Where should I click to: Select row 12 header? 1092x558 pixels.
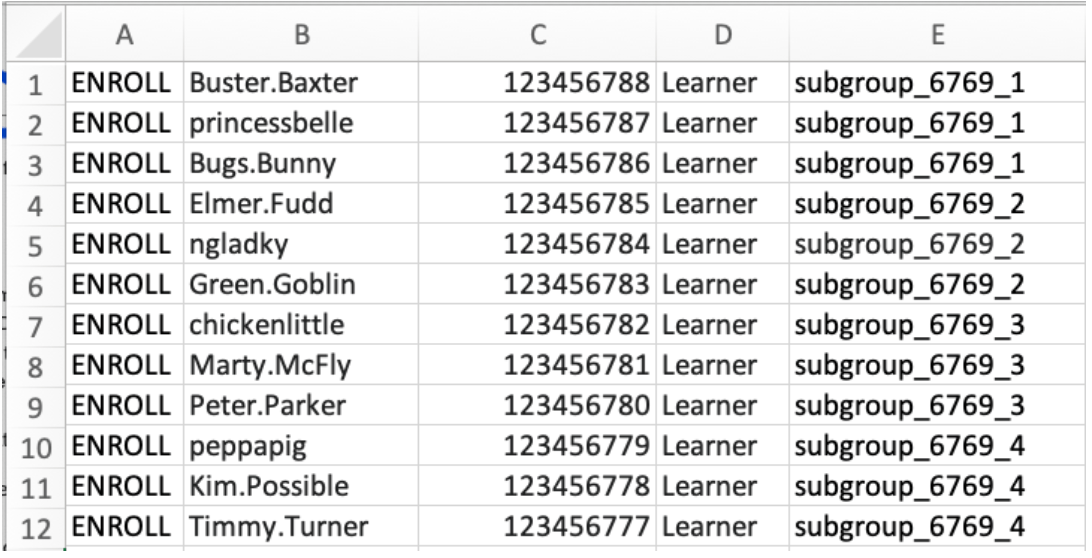coord(36,527)
